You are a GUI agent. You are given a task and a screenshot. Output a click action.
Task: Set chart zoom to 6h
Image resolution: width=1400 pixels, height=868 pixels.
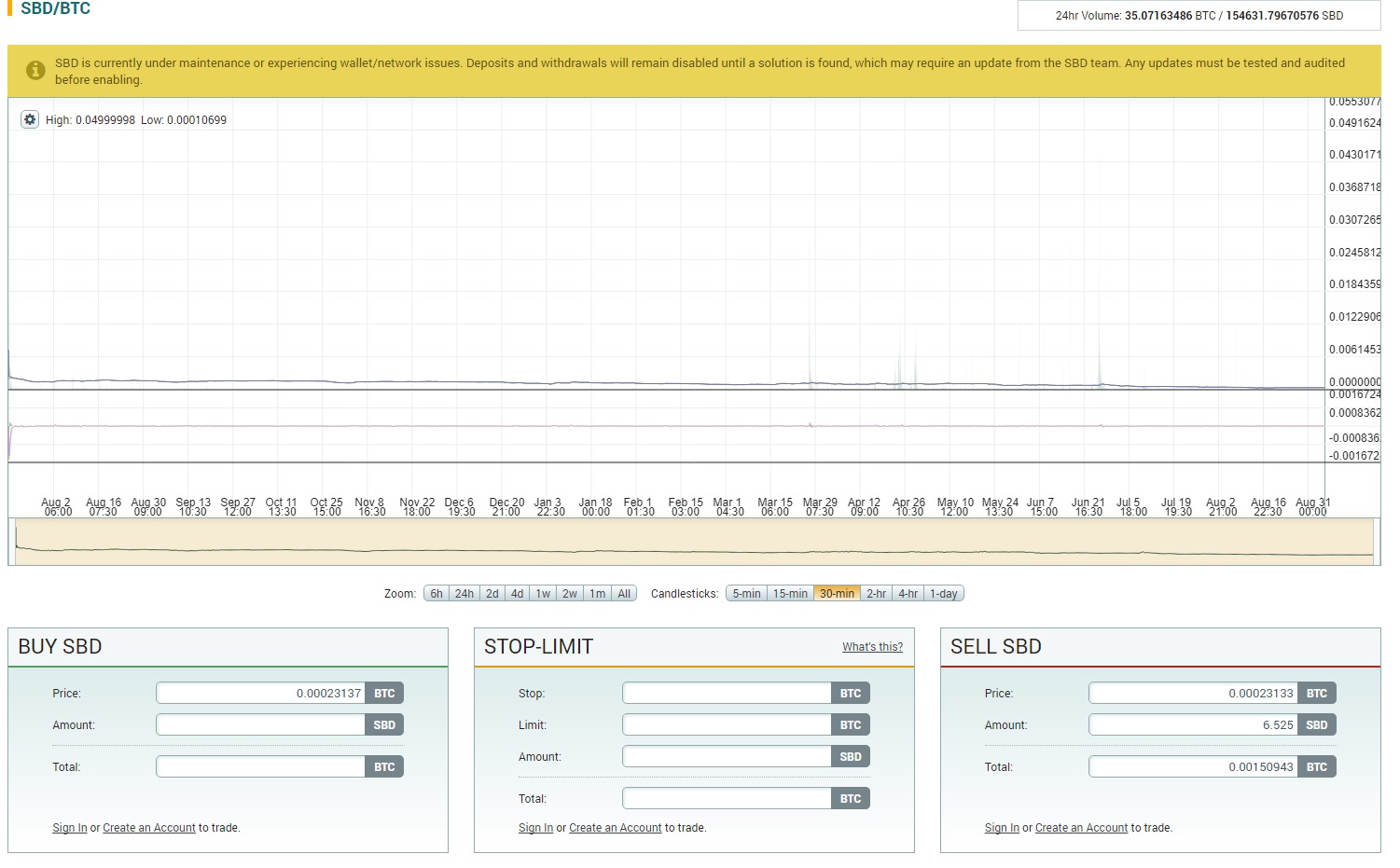pos(437,594)
